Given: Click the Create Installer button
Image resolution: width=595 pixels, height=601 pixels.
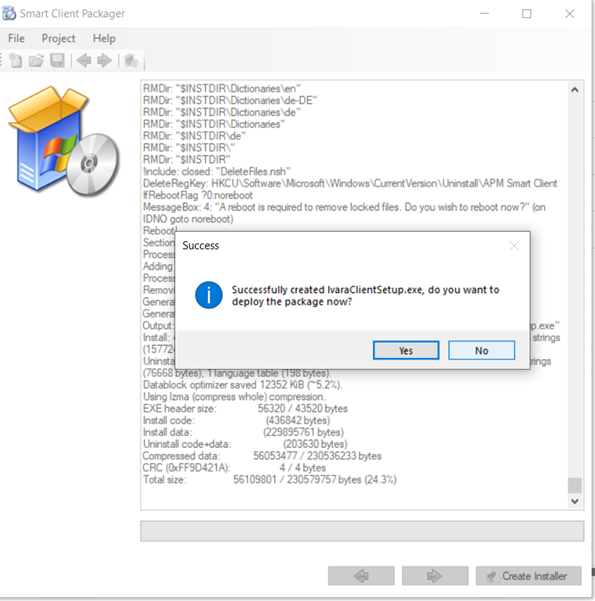Looking at the screenshot, I should point(529,576).
